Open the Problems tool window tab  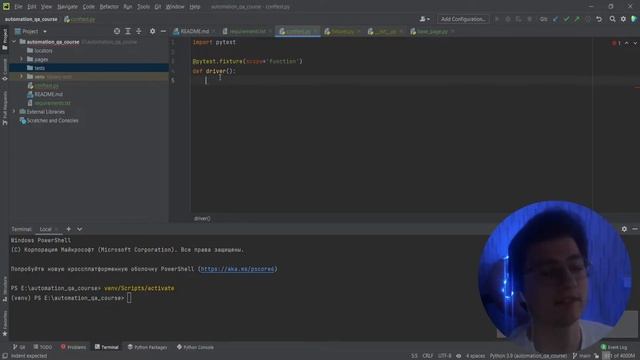[73, 347]
